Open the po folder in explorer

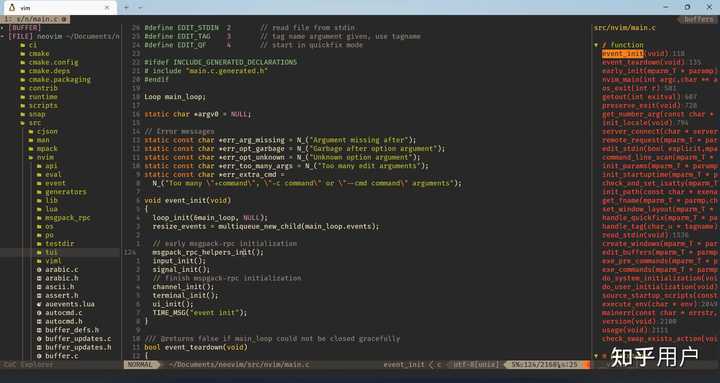(x=49, y=235)
